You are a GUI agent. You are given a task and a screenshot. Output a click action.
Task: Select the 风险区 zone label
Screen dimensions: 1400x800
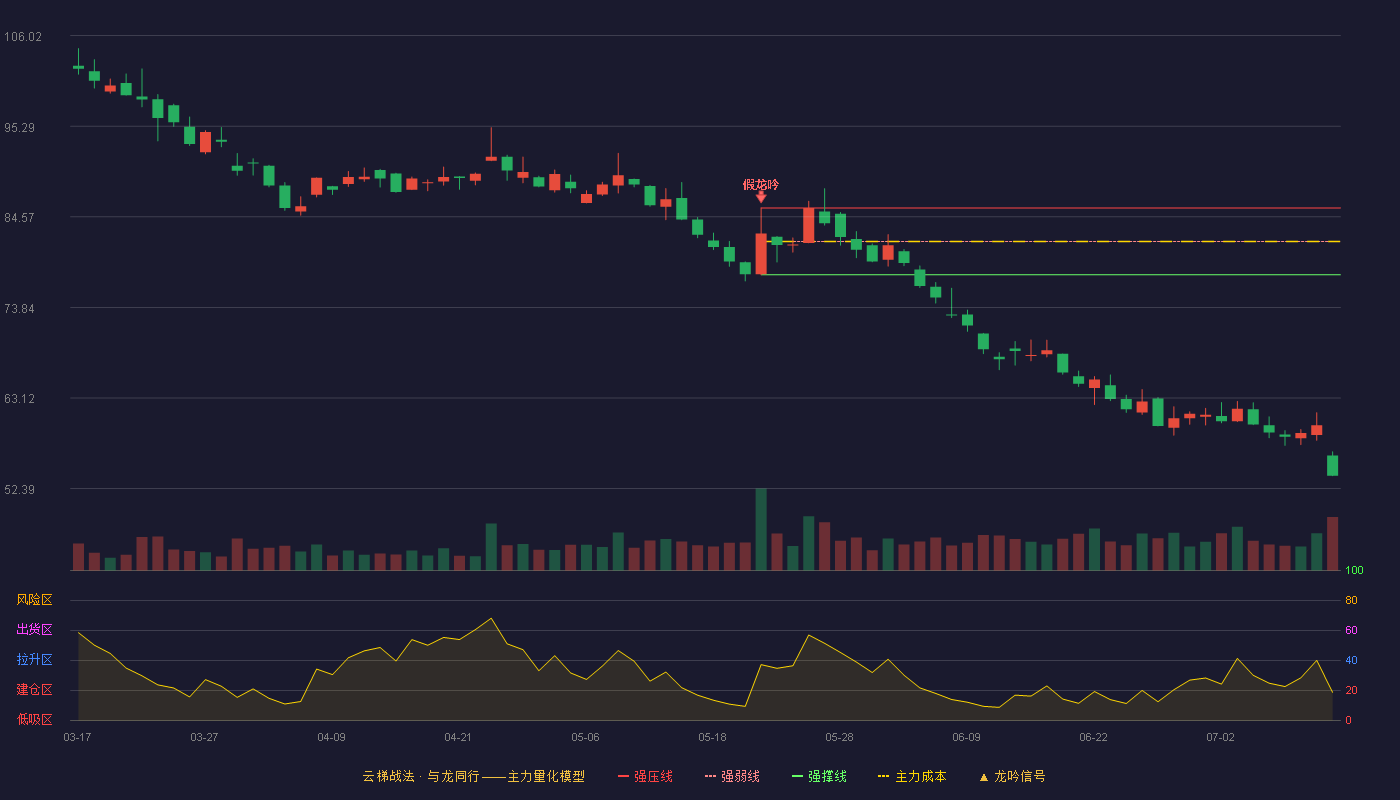tap(35, 600)
